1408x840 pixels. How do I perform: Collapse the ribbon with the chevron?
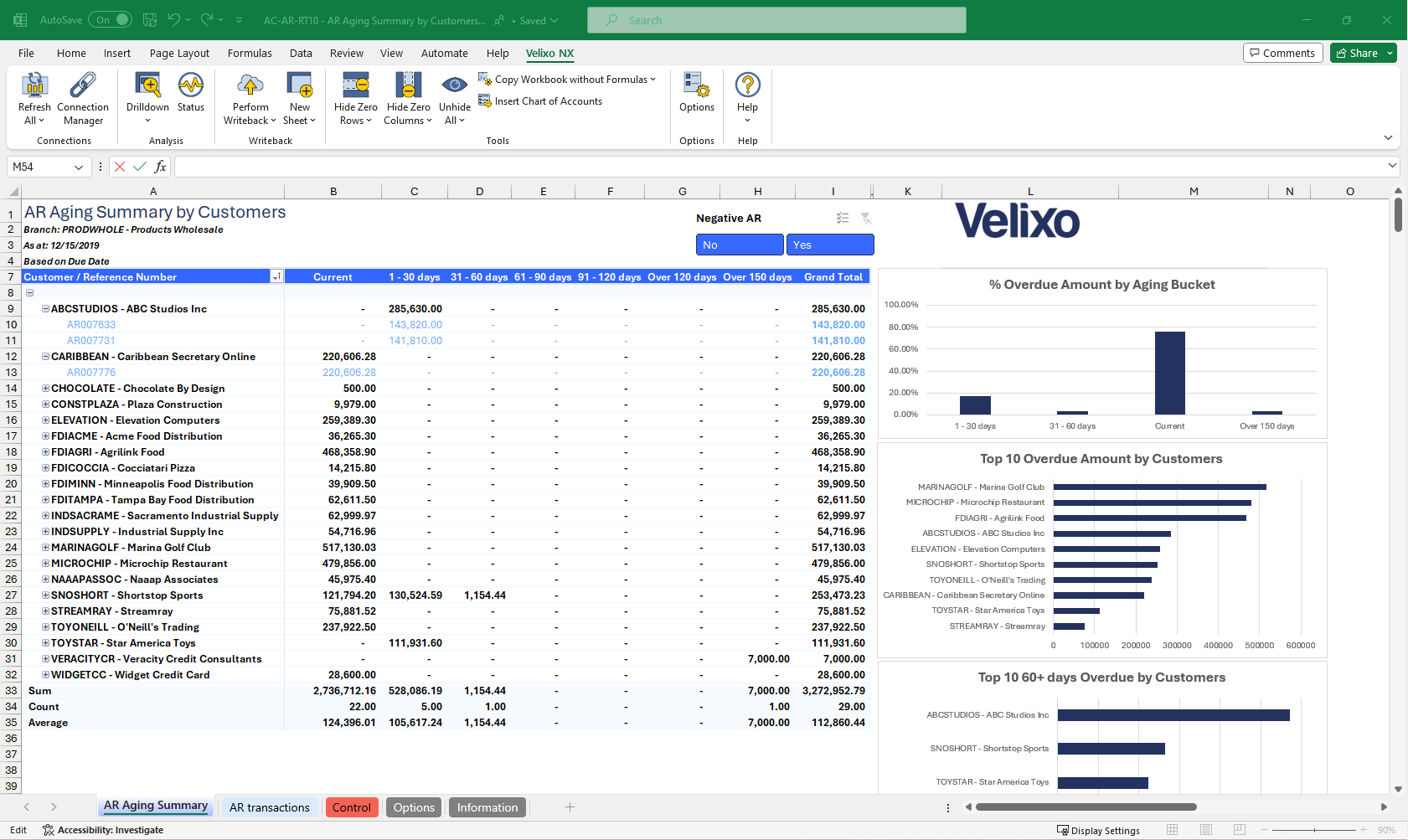tap(1388, 137)
